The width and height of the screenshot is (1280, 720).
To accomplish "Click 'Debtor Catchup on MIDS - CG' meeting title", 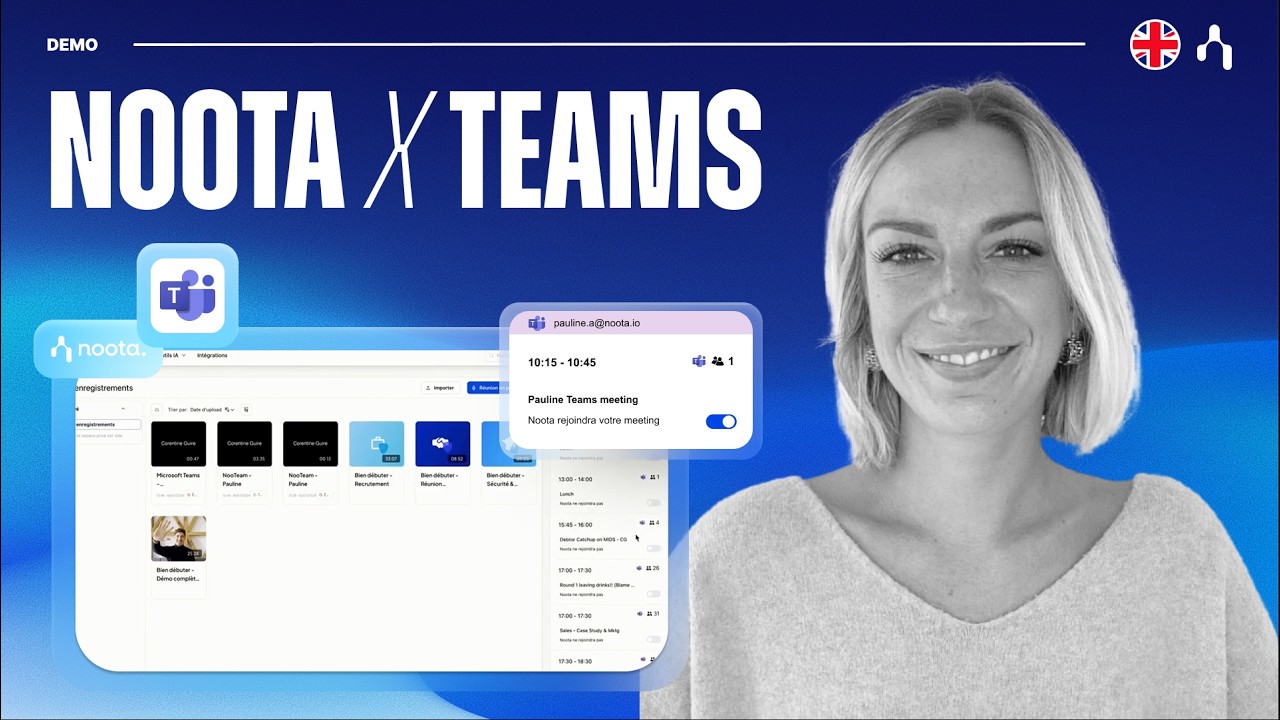I will tap(593, 539).
